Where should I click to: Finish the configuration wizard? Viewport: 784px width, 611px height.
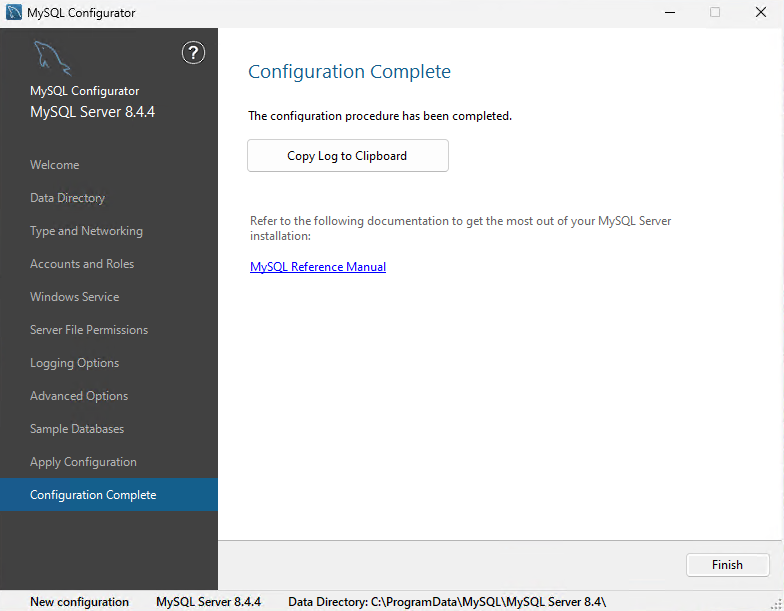(728, 565)
